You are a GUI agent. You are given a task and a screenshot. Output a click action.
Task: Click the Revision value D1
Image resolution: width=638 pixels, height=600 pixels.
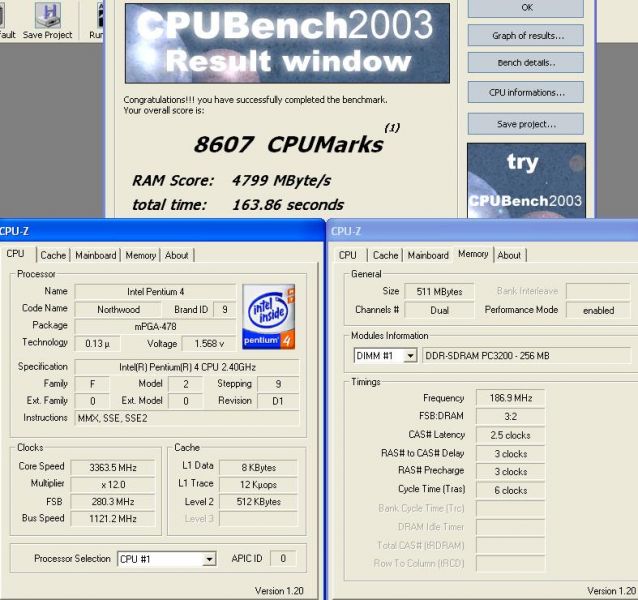point(278,401)
